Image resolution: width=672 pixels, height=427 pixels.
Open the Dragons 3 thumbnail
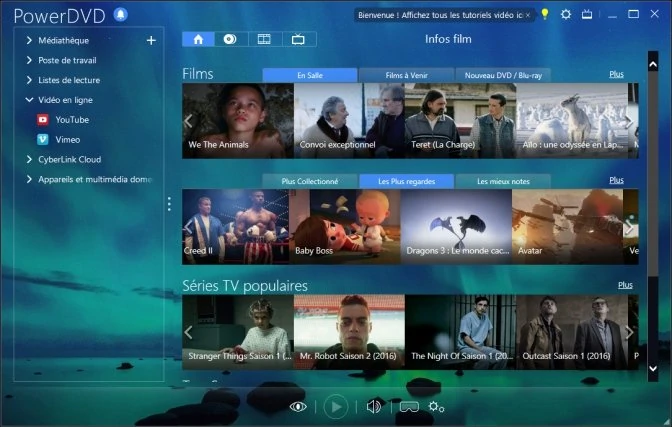tap(456, 227)
